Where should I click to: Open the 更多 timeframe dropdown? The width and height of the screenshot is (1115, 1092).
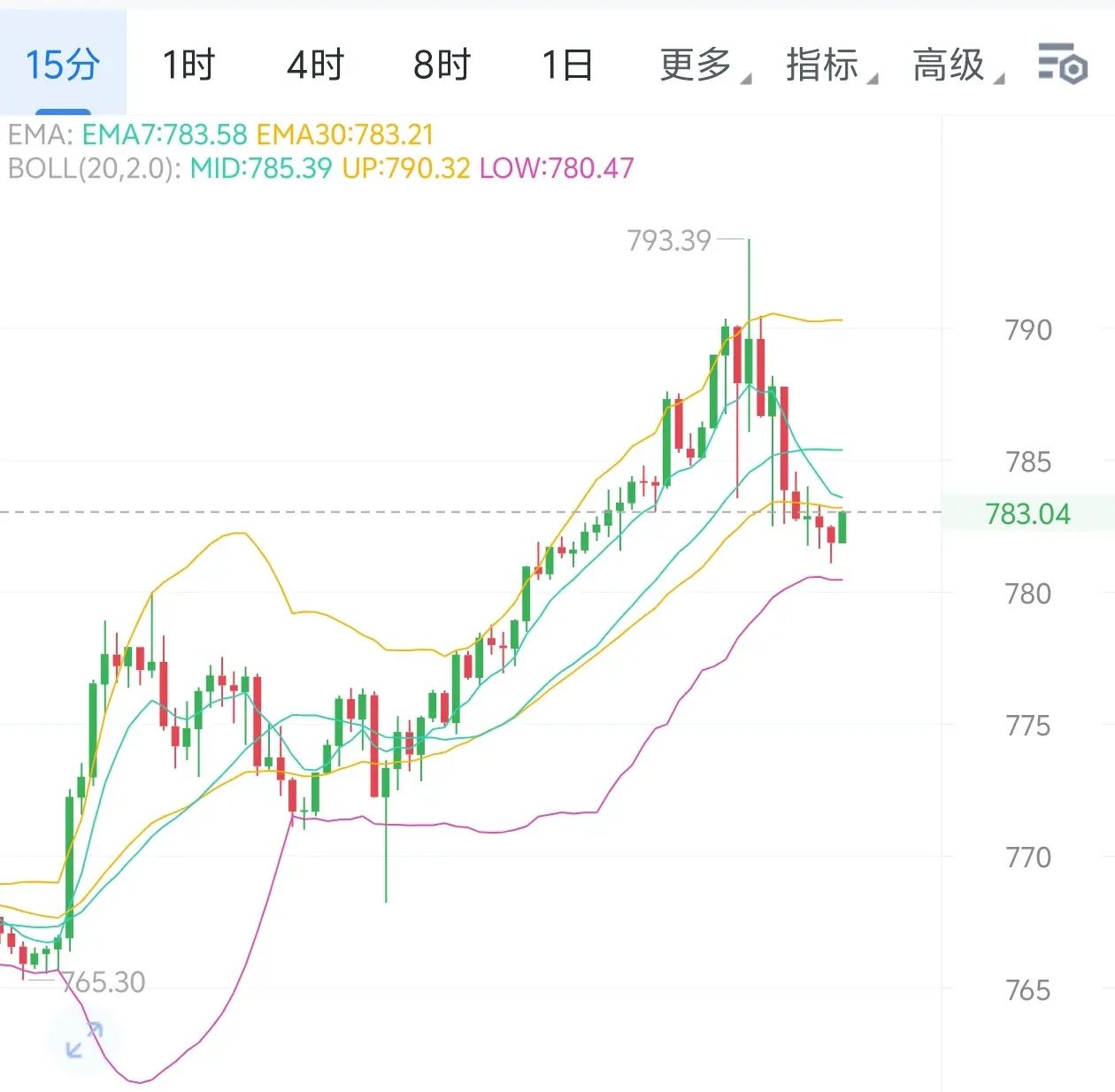704,65
